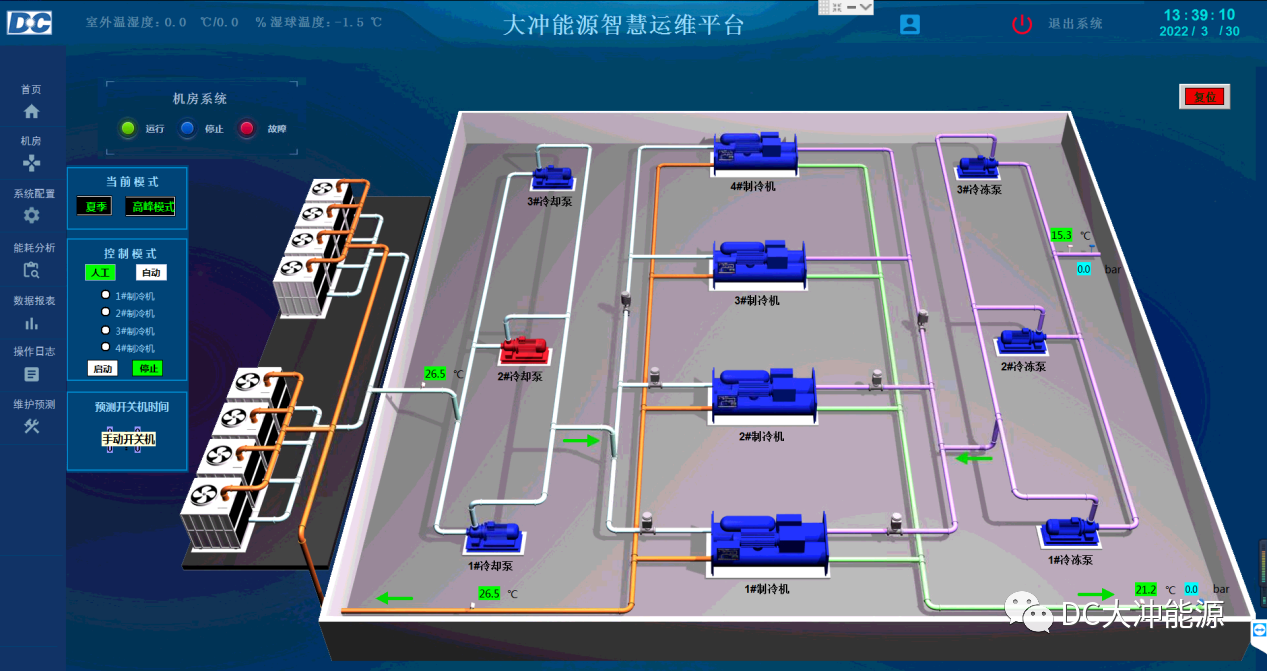Click the red power icon
Image resolution: width=1267 pixels, height=671 pixels.
coord(1021,24)
